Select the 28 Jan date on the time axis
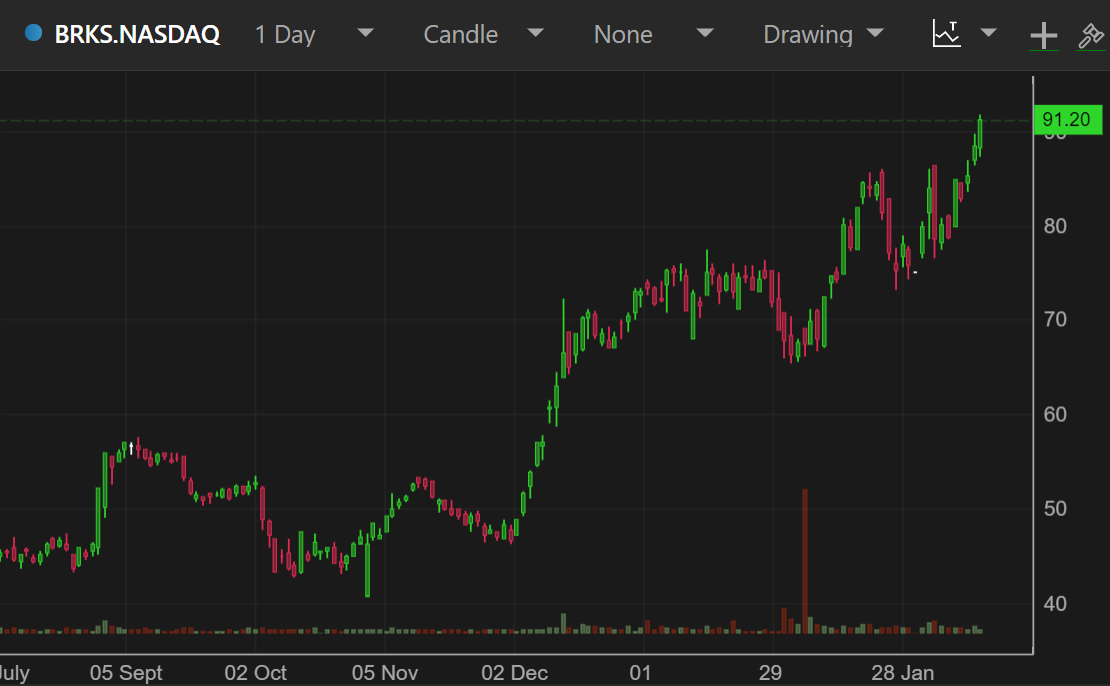This screenshot has width=1110, height=686. [x=902, y=672]
